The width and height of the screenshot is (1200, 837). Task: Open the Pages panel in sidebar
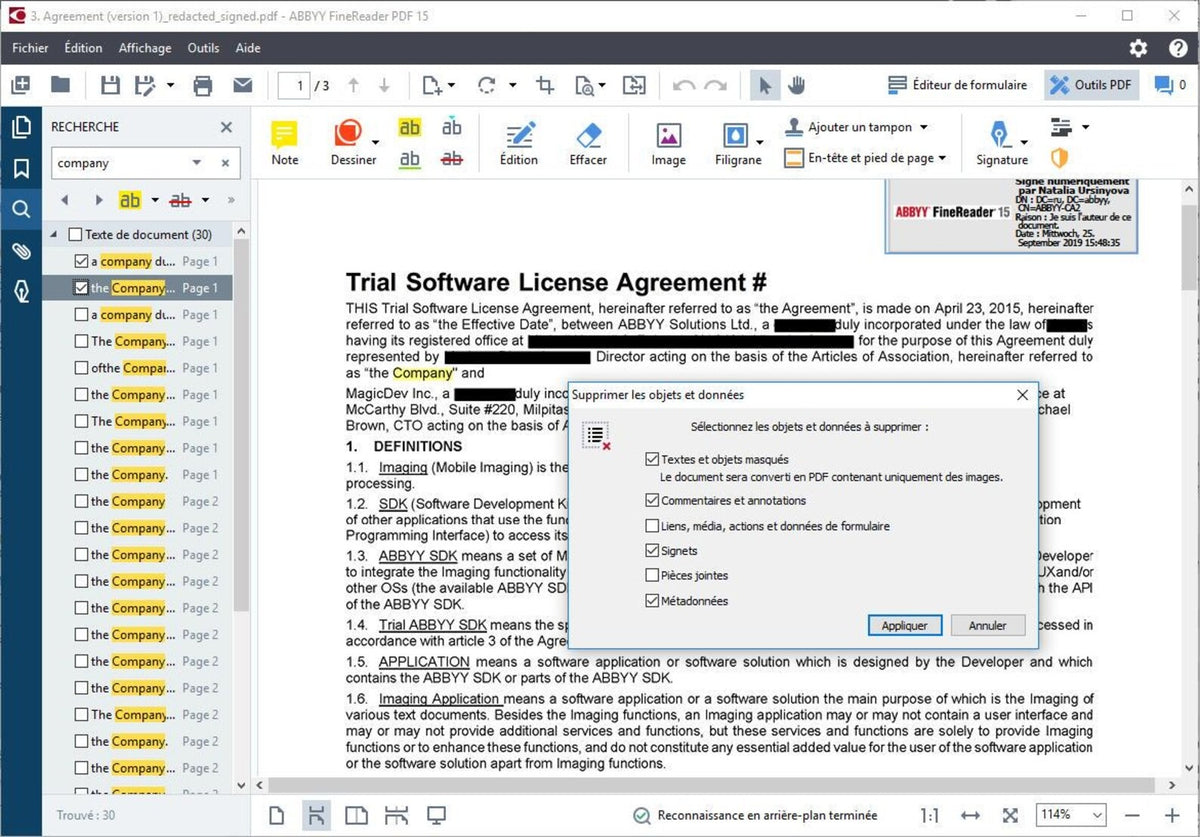(x=20, y=127)
